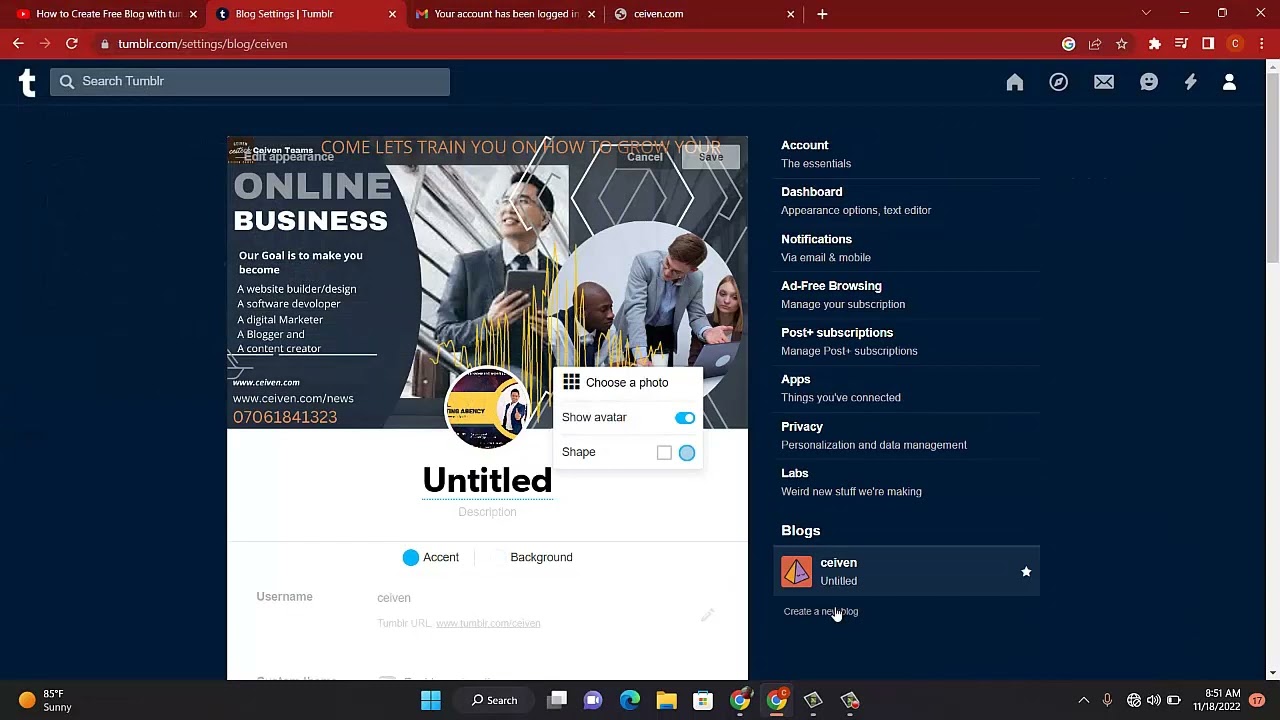Select the circle avatar shape
1280x720 pixels.
coord(687,453)
